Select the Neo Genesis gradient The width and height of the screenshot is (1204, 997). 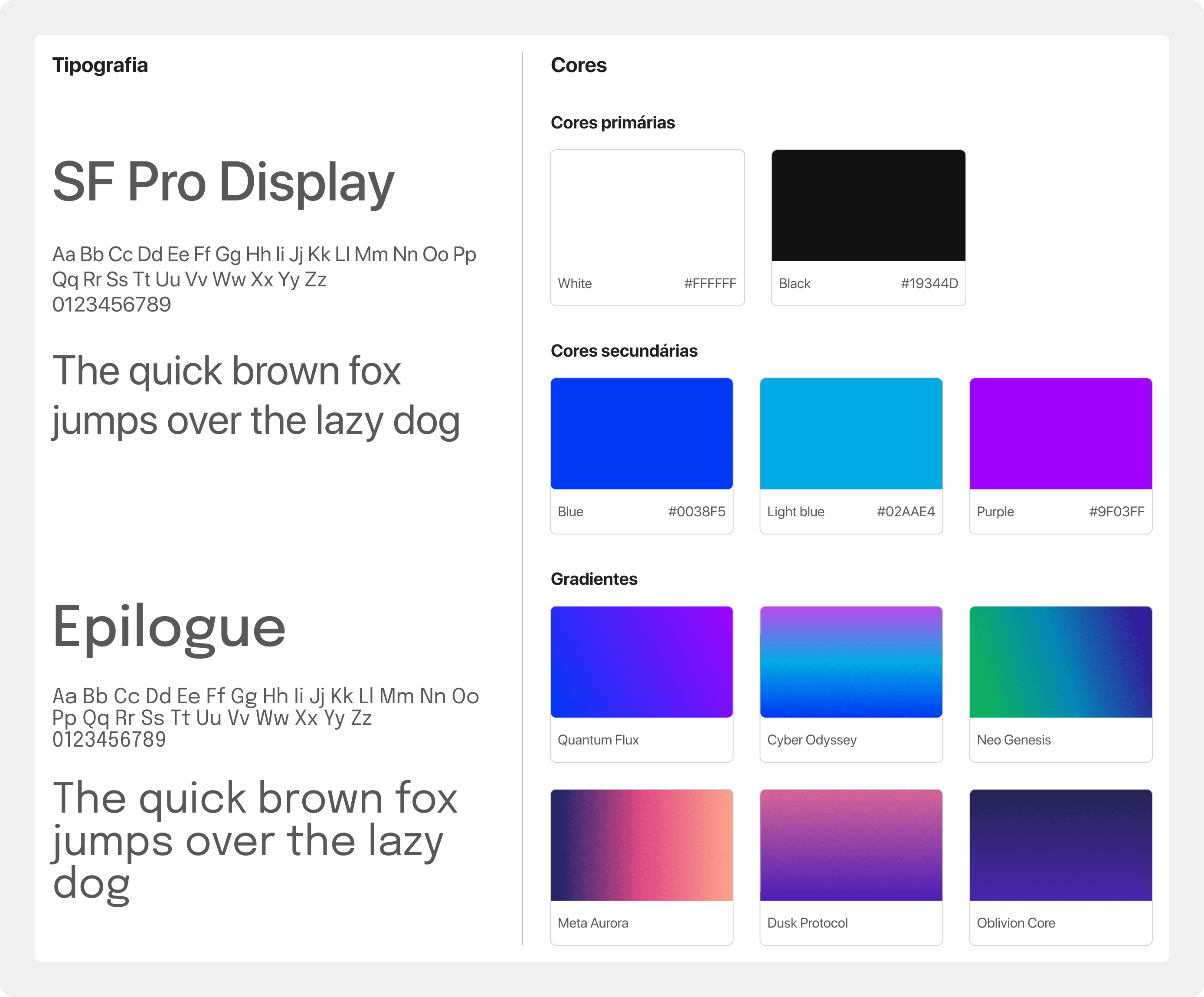pyautogui.click(x=1060, y=662)
